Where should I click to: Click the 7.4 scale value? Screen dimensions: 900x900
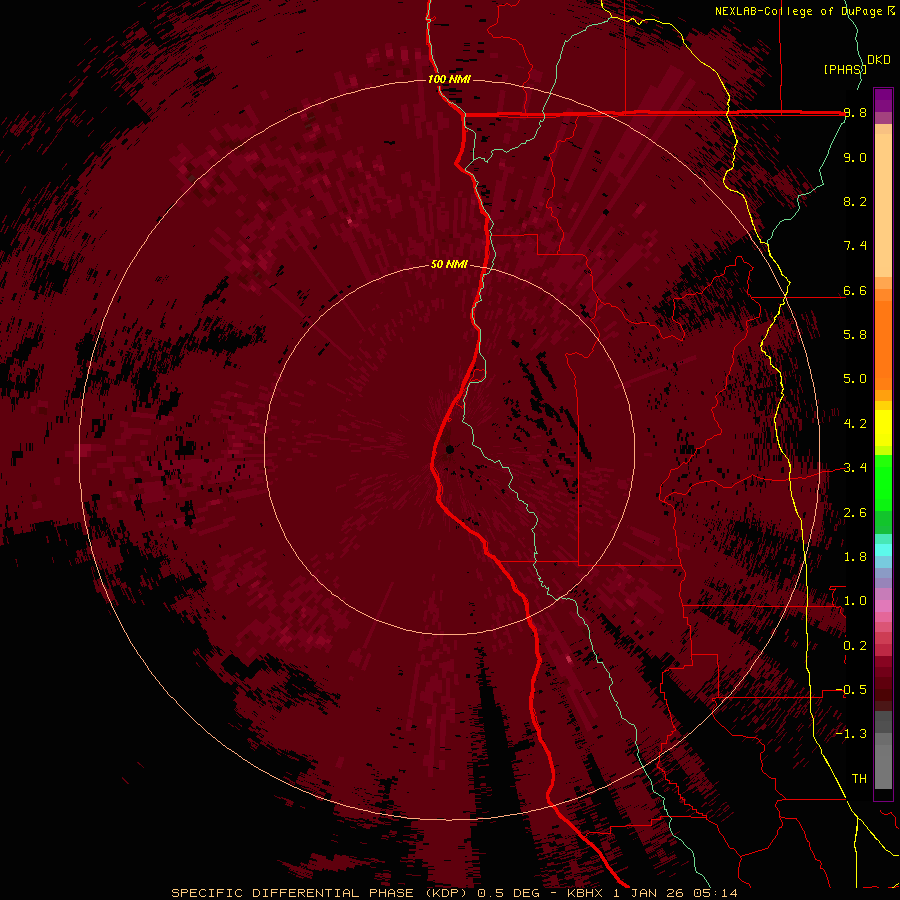pyautogui.click(x=855, y=246)
